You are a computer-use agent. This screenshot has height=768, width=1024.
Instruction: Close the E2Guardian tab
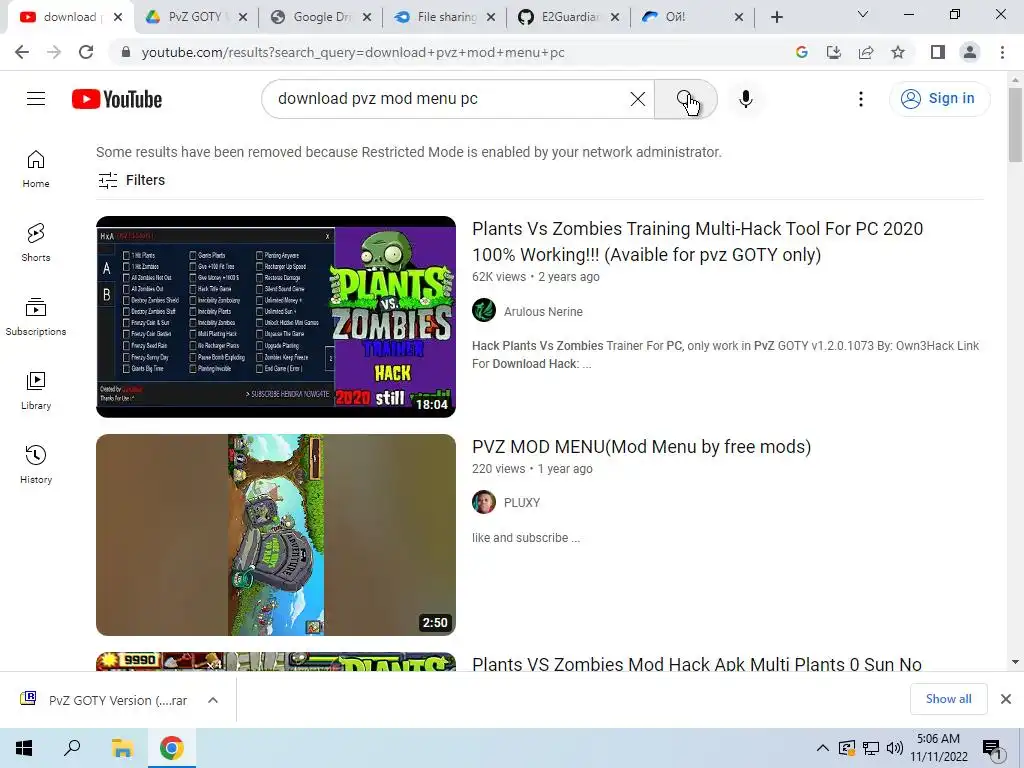[615, 17]
